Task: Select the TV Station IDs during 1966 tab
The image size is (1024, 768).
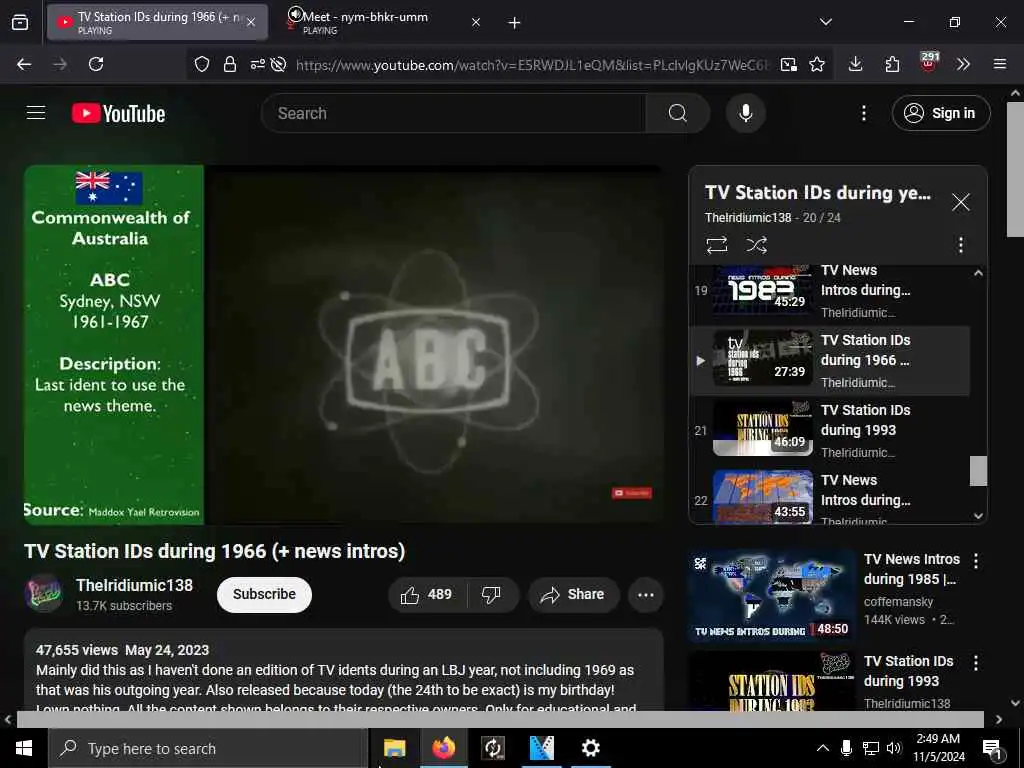Action: click(x=157, y=23)
